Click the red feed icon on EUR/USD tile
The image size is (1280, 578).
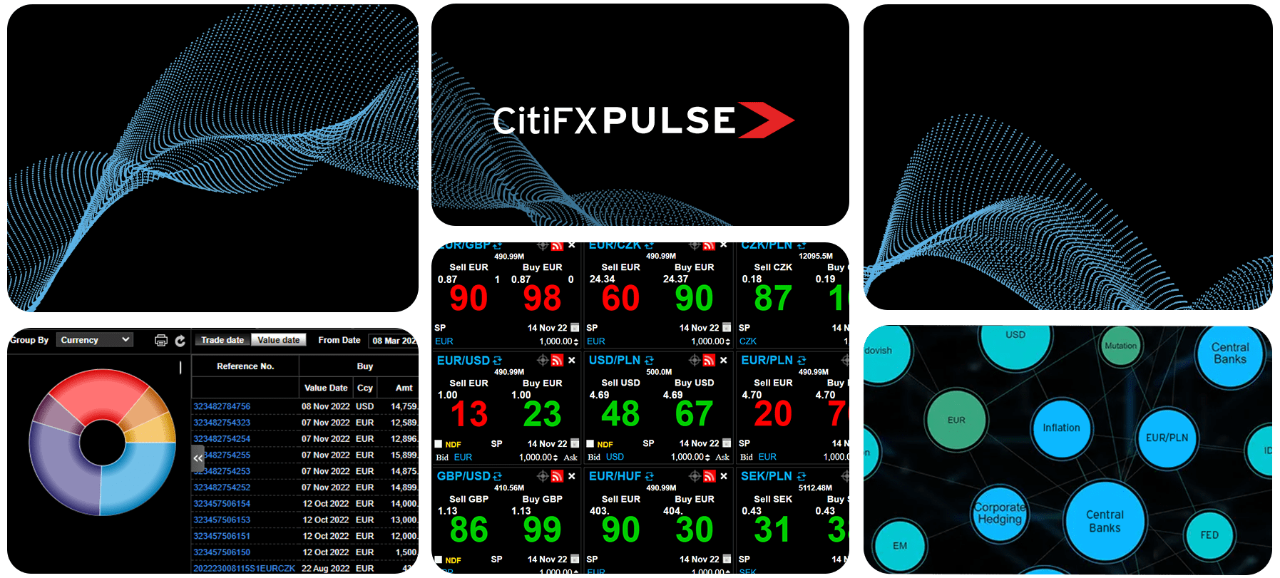click(x=557, y=360)
